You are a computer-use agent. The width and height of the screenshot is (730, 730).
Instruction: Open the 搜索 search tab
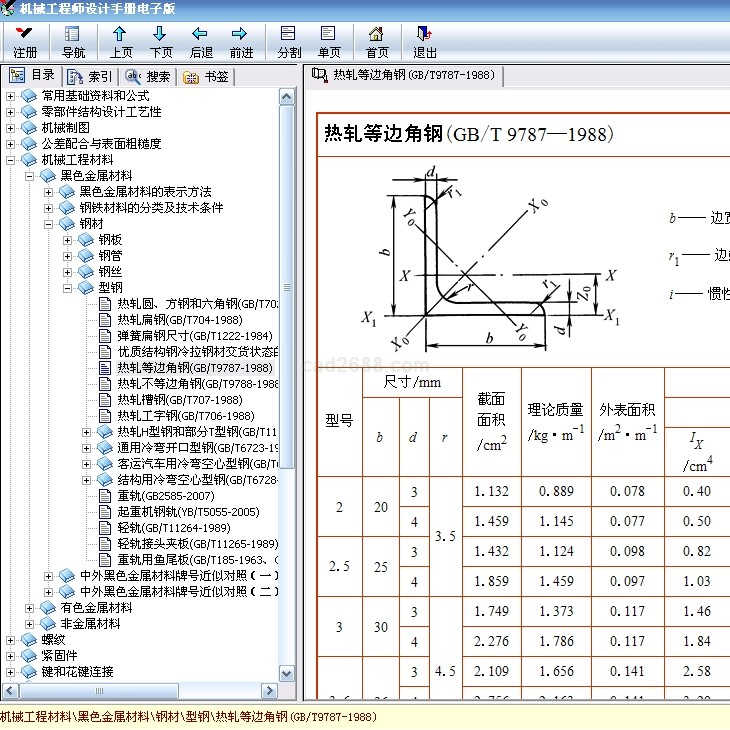coord(148,76)
